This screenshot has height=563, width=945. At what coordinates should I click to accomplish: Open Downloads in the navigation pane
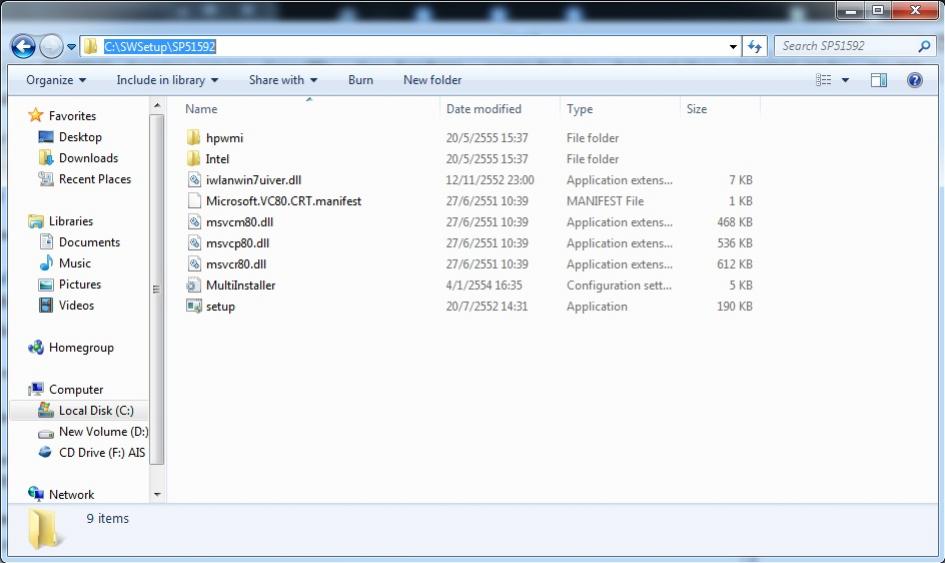[89, 158]
